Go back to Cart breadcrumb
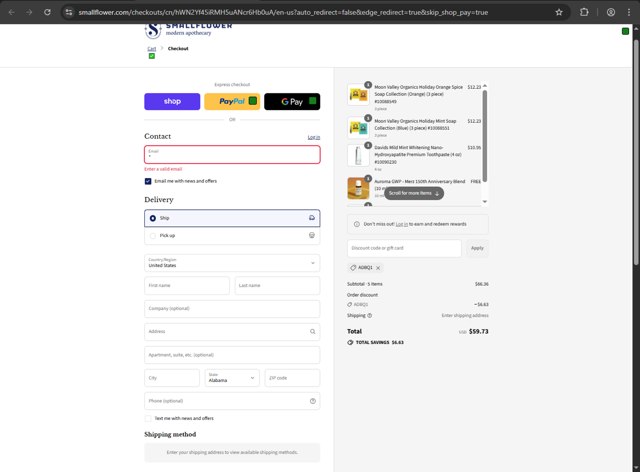 pyautogui.click(x=151, y=49)
